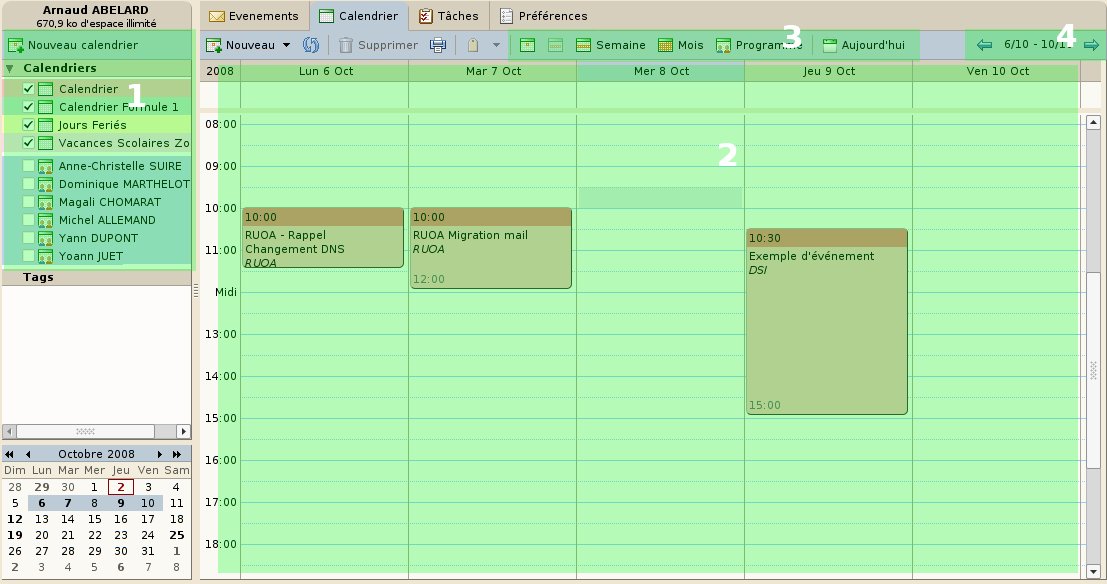The height and width of the screenshot is (584, 1107).
Task: Select October 25 in the mini calendar
Action: click(x=176, y=535)
